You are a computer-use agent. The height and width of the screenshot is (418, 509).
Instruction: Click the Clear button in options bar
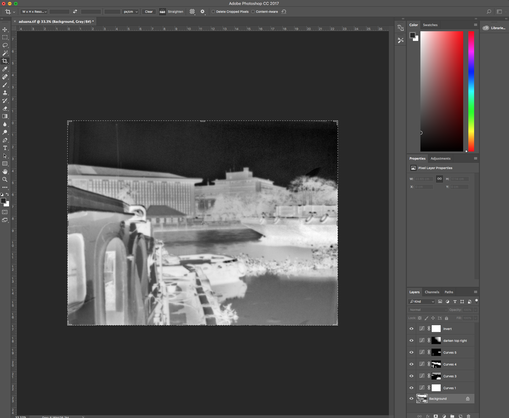(149, 12)
